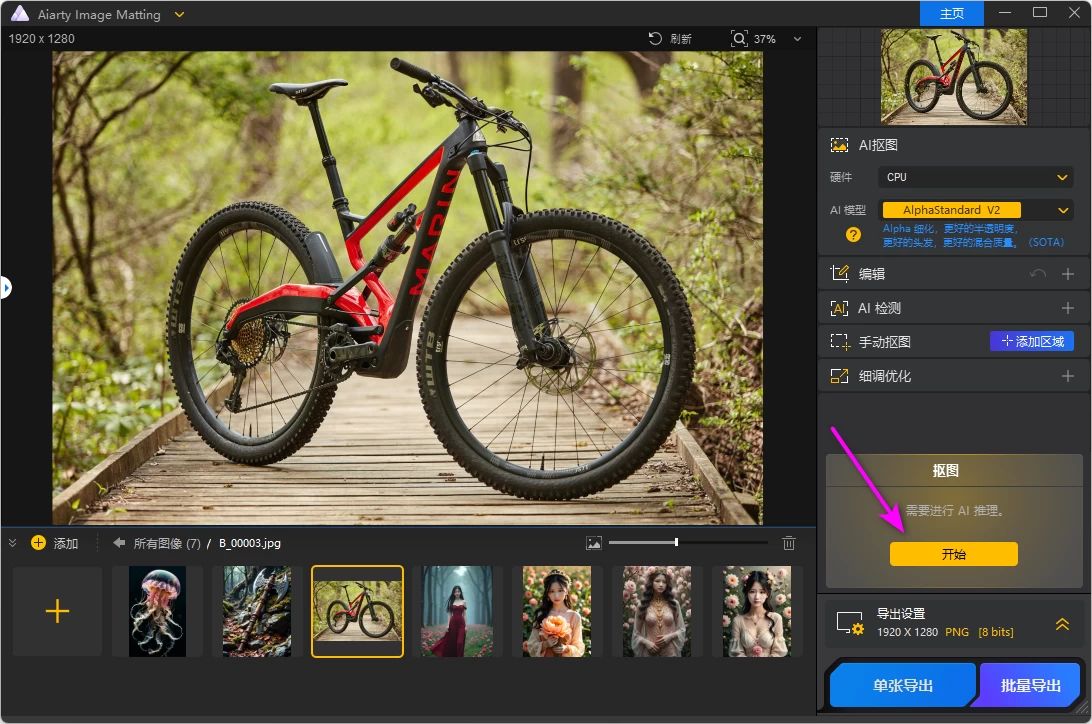Click the AI抠图 section icon
Image resolution: width=1092 pixels, height=724 pixels.
839,145
